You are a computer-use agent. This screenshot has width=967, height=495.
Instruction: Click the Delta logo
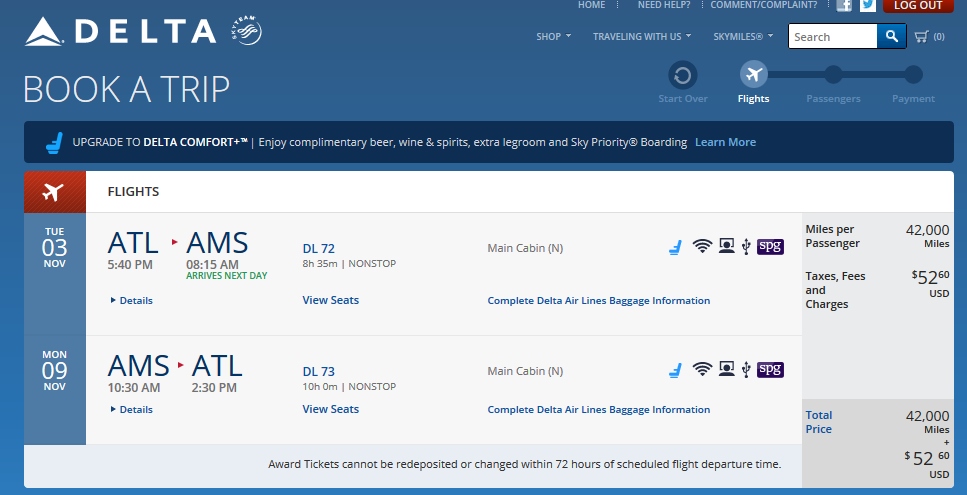click(120, 31)
